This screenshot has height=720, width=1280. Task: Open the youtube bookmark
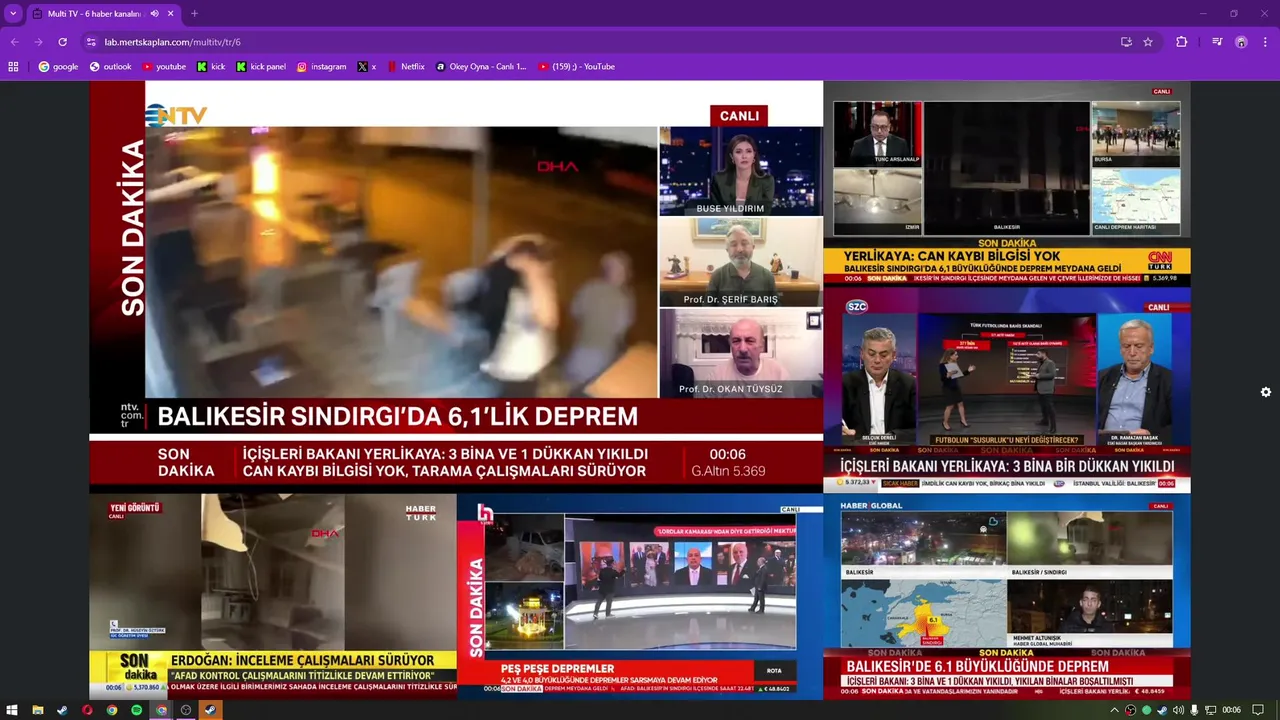point(164,67)
